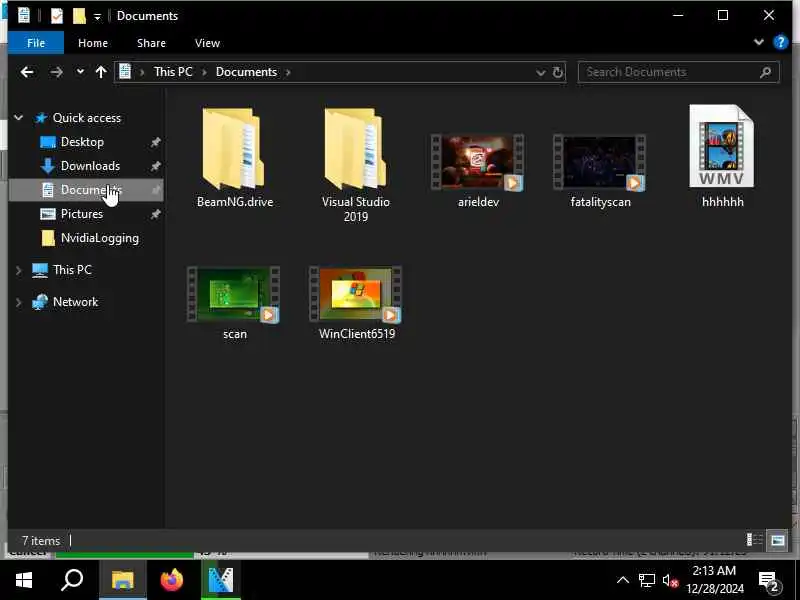Click Documents in the address bar
The width and height of the screenshot is (800, 600).
coord(246,72)
